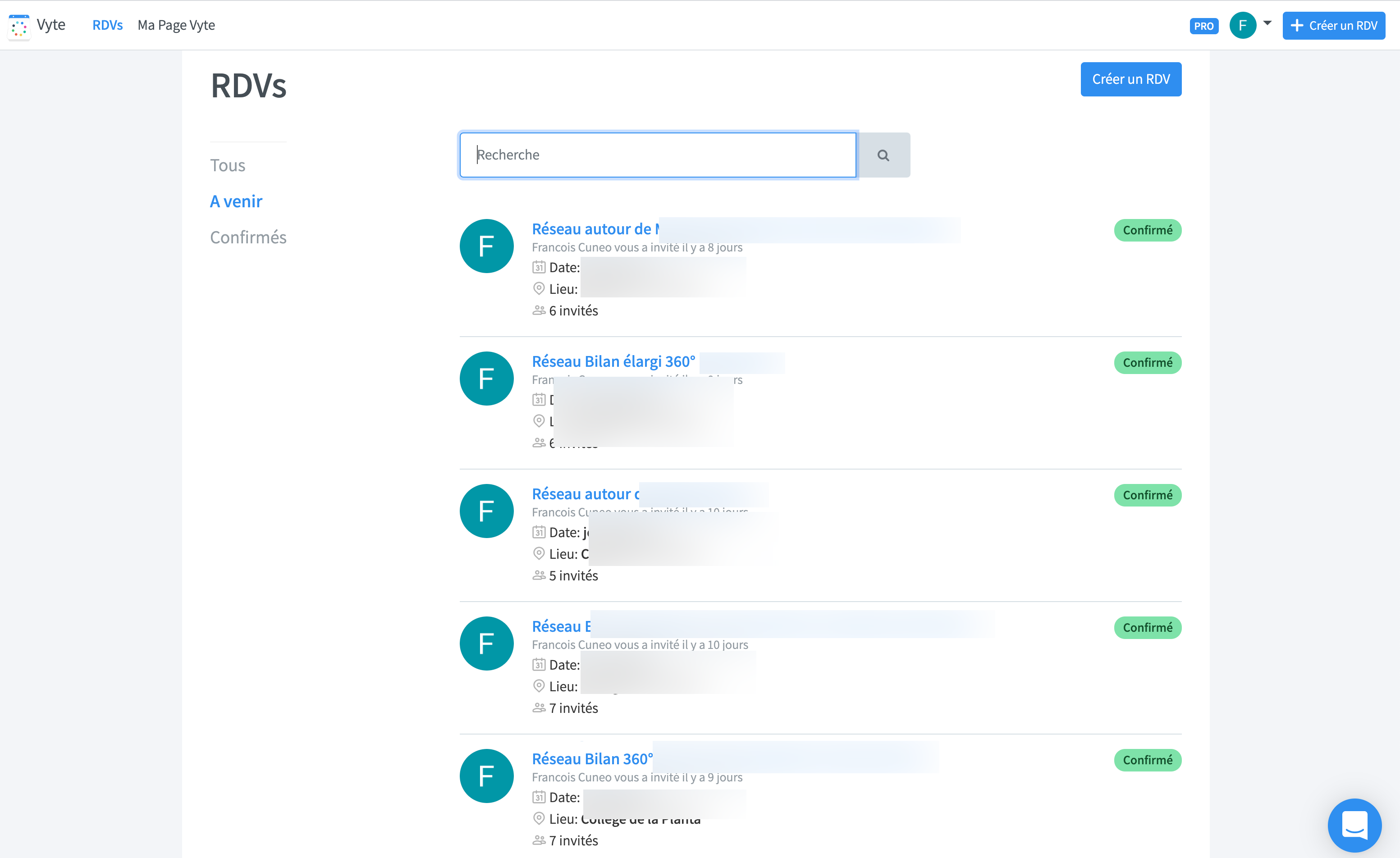Click 'invité il y a 9 jours' text in last row
This screenshot has height=858, width=1400.
click(696, 777)
